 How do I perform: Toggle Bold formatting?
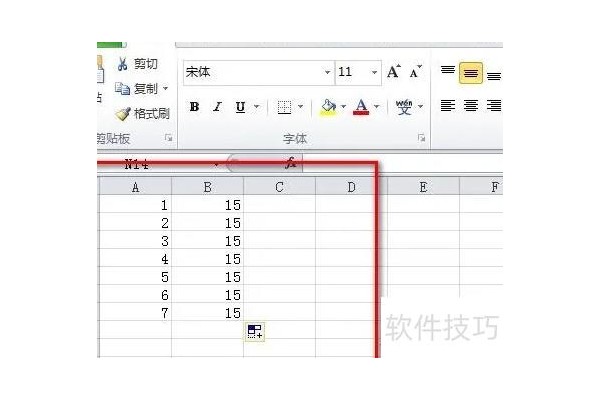pos(194,106)
